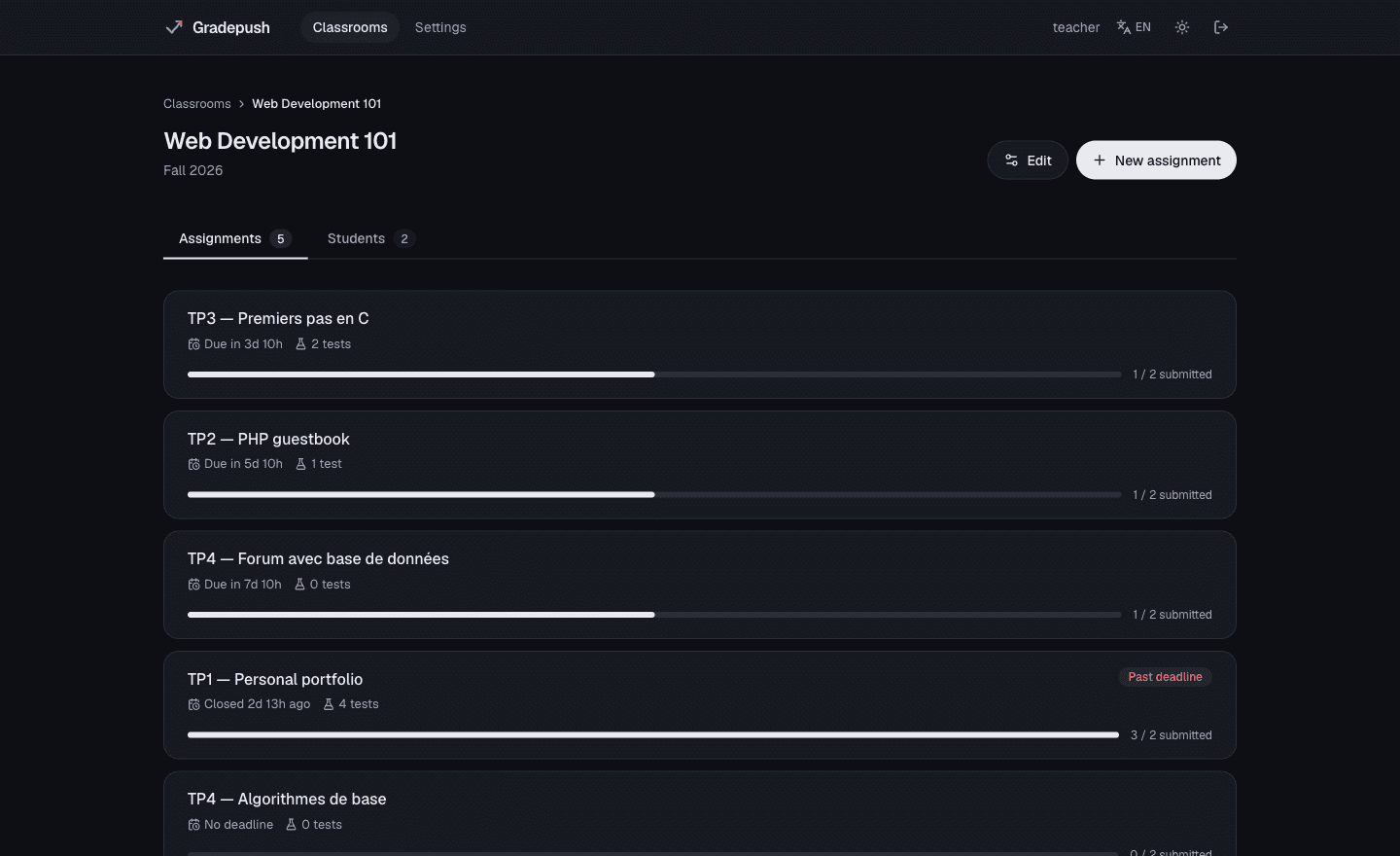Click the logout icon in the header
The height and width of the screenshot is (856, 1400).
pos(1221,27)
